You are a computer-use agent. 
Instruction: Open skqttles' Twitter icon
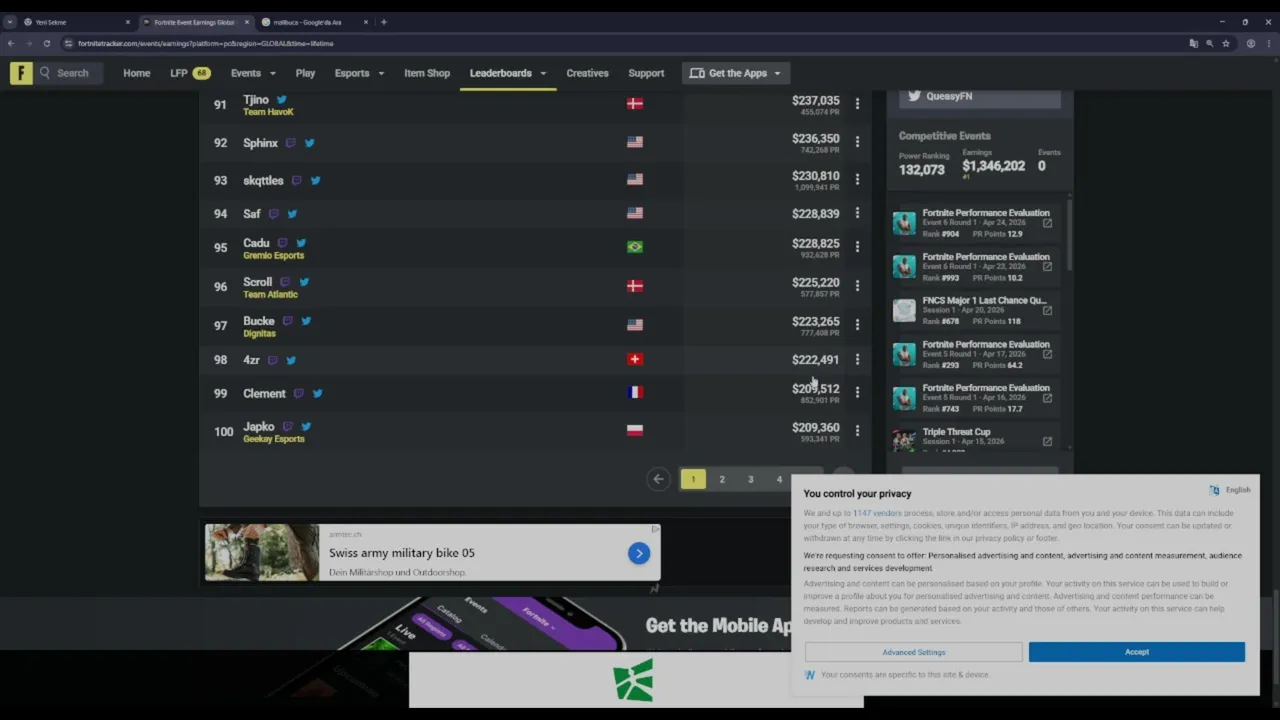tap(315, 181)
